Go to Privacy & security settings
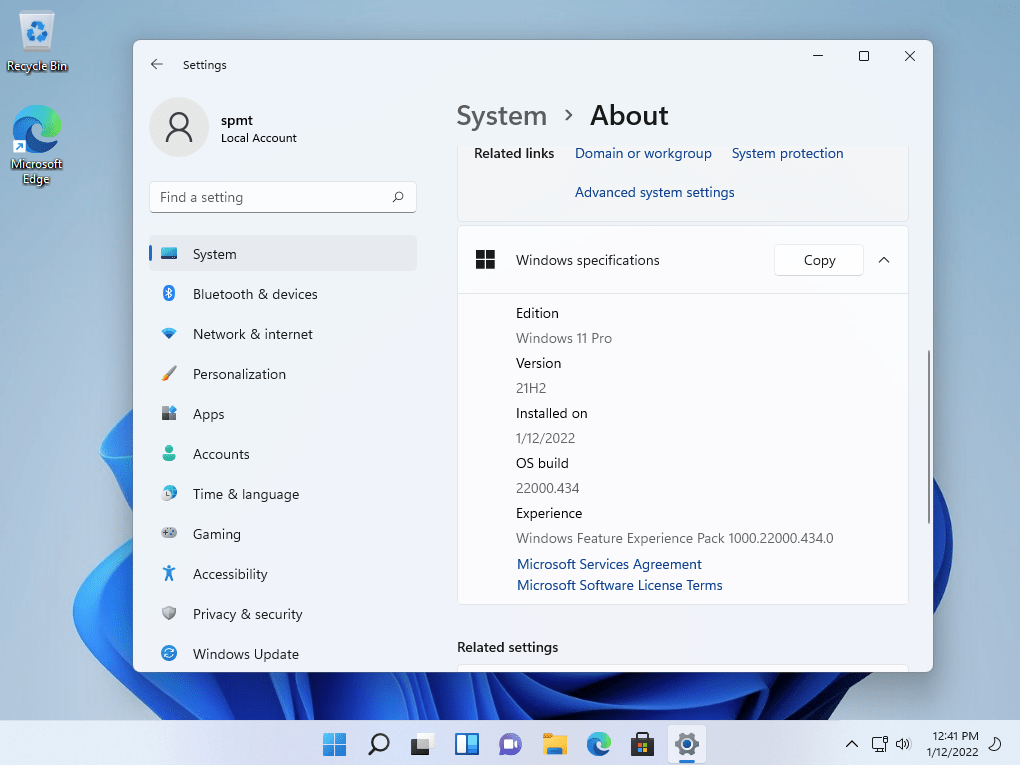Viewport: 1020px width, 765px height. 283,614
